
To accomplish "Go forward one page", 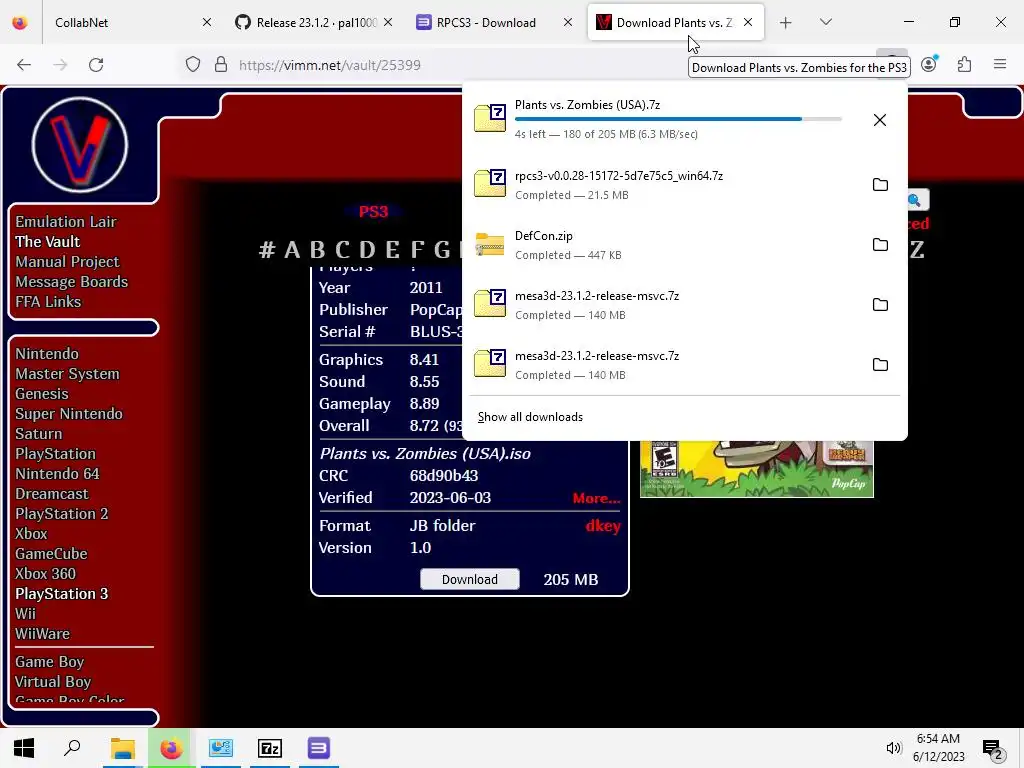I will 60,65.
